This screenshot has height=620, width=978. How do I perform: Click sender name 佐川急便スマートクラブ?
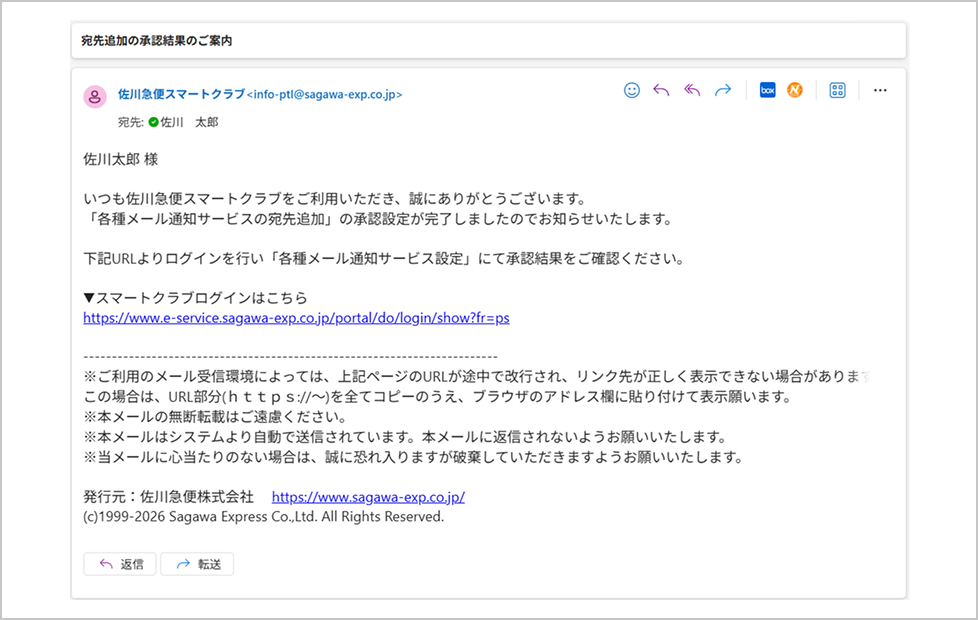pos(181,94)
